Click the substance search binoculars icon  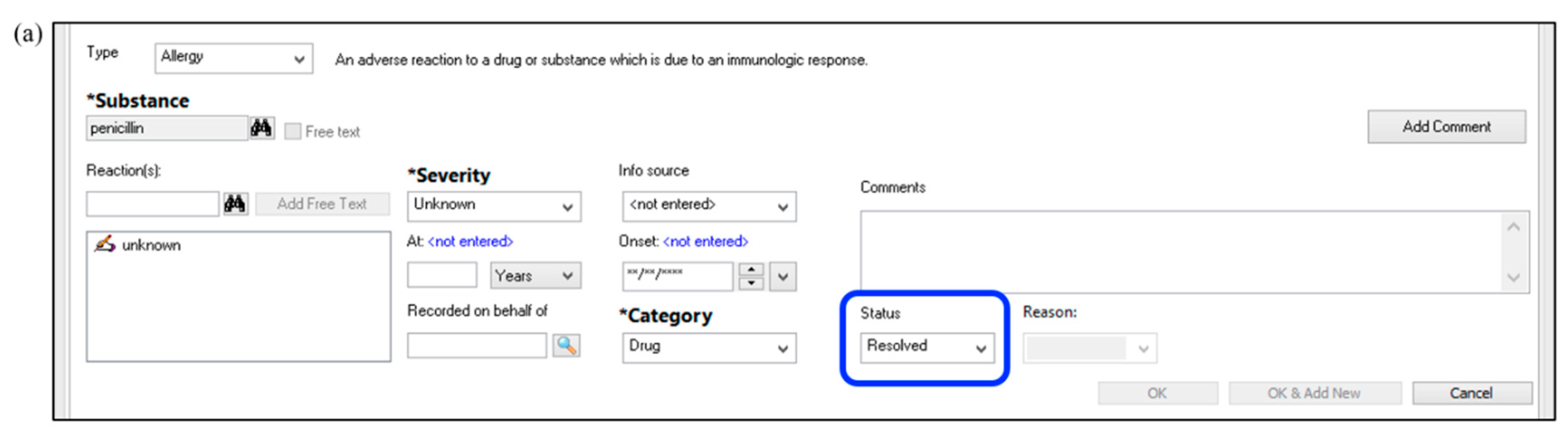coord(262,128)
